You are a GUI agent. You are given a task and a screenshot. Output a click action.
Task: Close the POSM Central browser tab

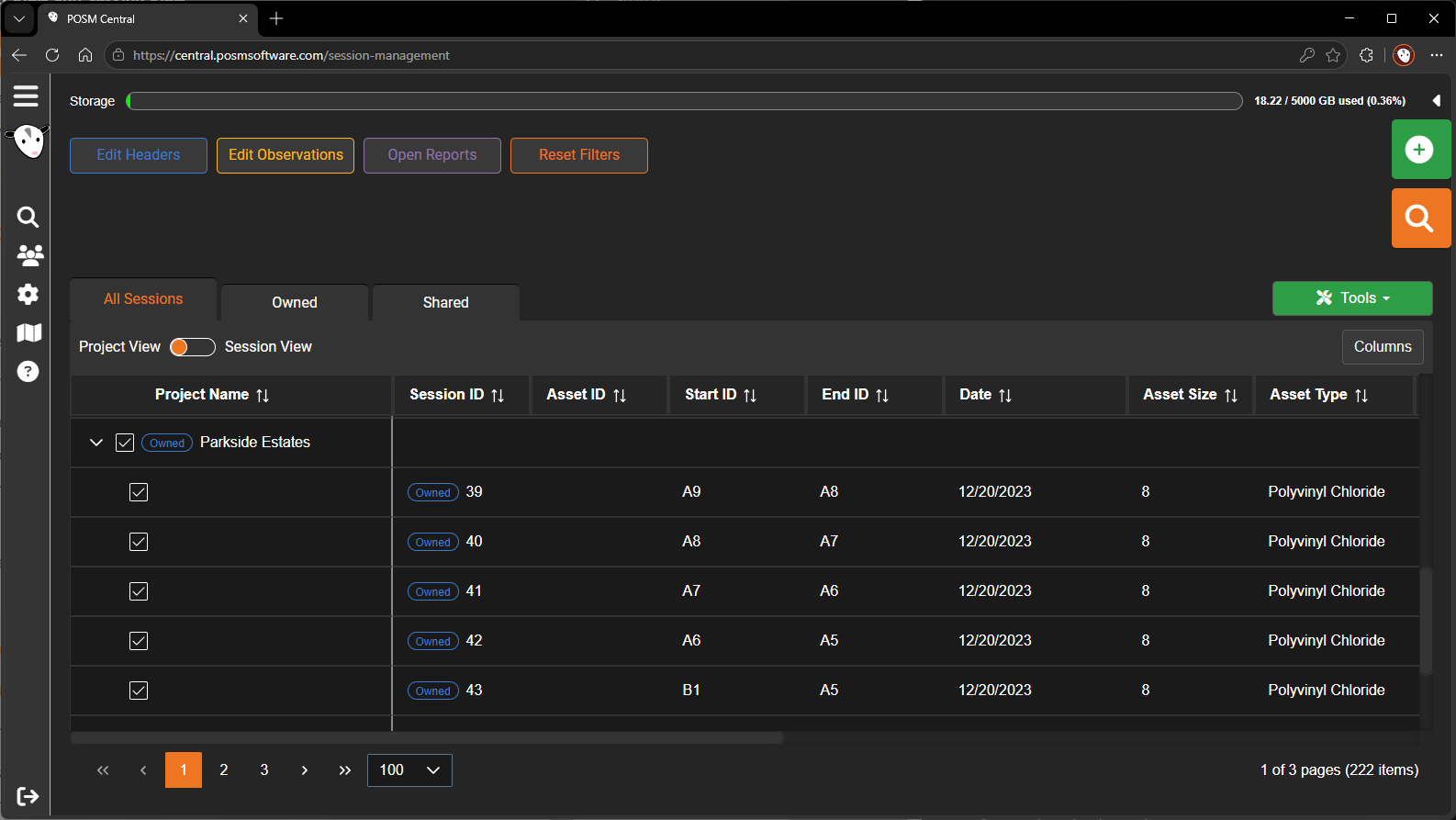[243, 18]
